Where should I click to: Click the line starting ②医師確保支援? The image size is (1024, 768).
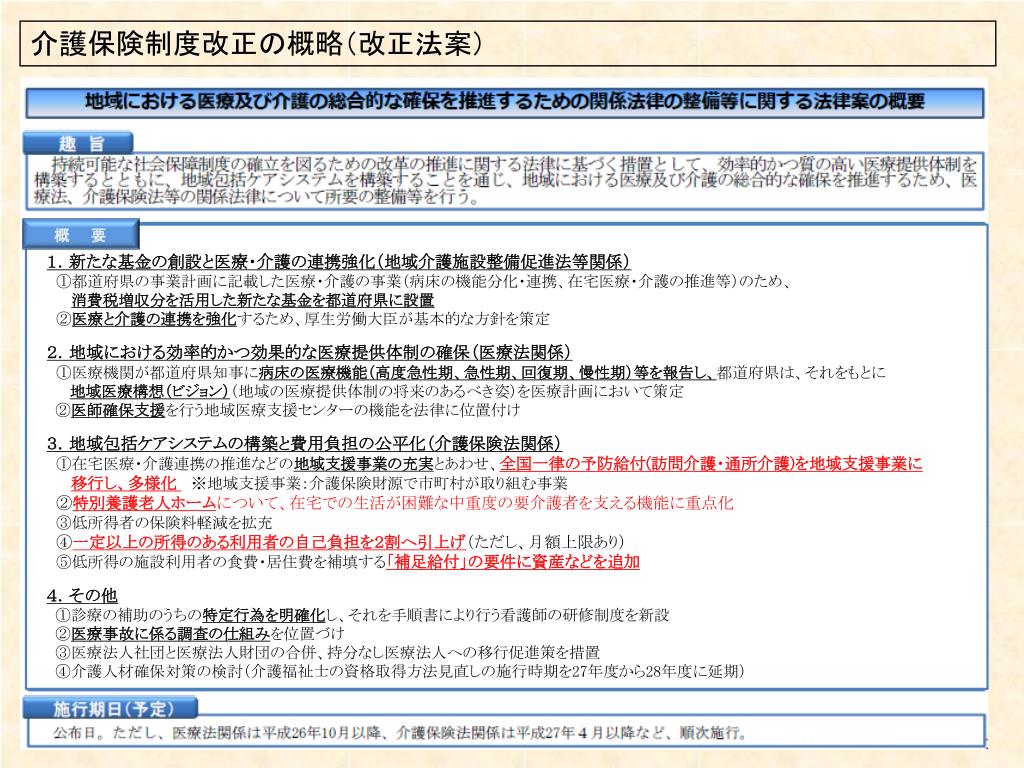pos(288,410)
